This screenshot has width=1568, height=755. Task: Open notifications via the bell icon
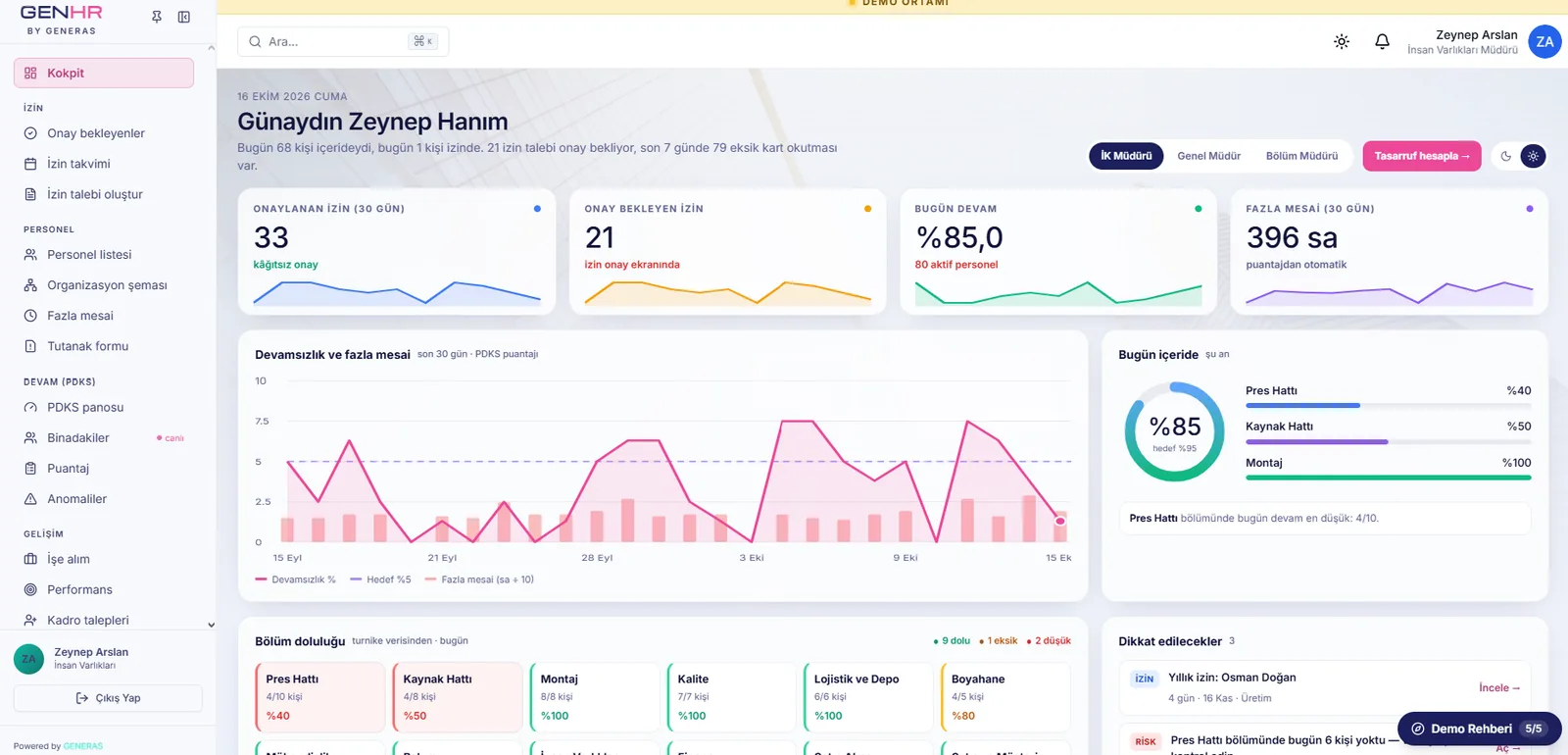(x=1382, y=41)
